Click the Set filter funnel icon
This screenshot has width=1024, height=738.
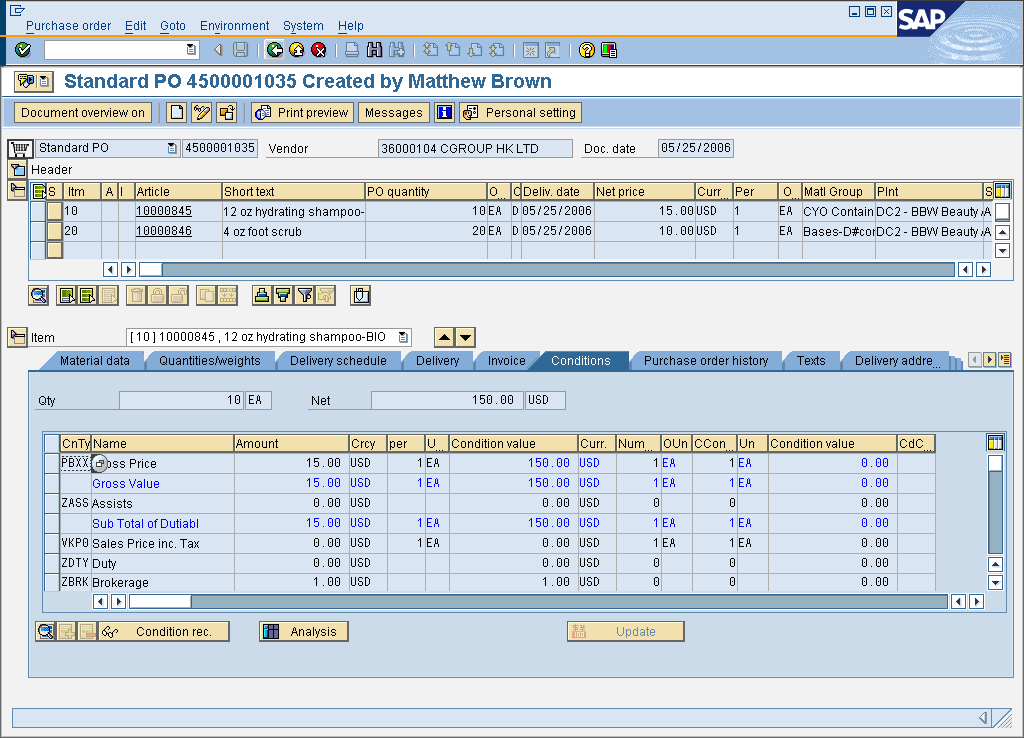click(304, 296)
